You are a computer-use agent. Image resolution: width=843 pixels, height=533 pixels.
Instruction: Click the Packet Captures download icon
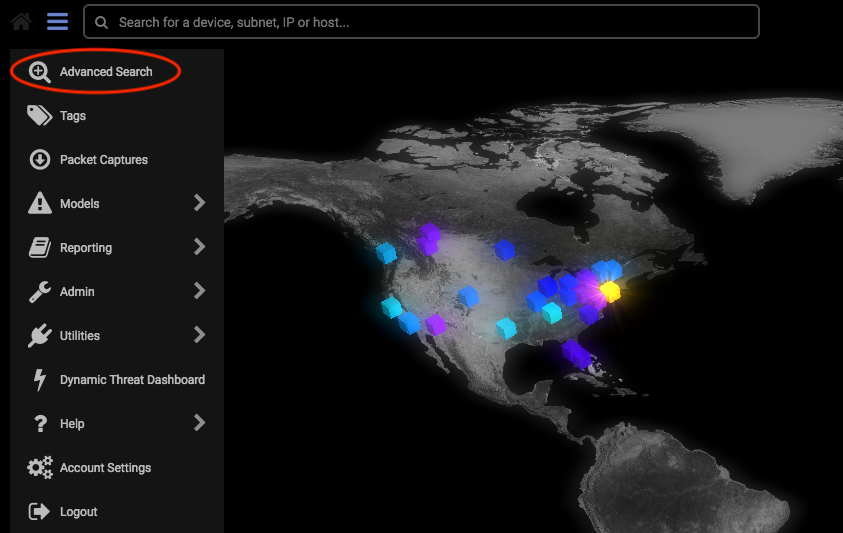tap(40, 160)
